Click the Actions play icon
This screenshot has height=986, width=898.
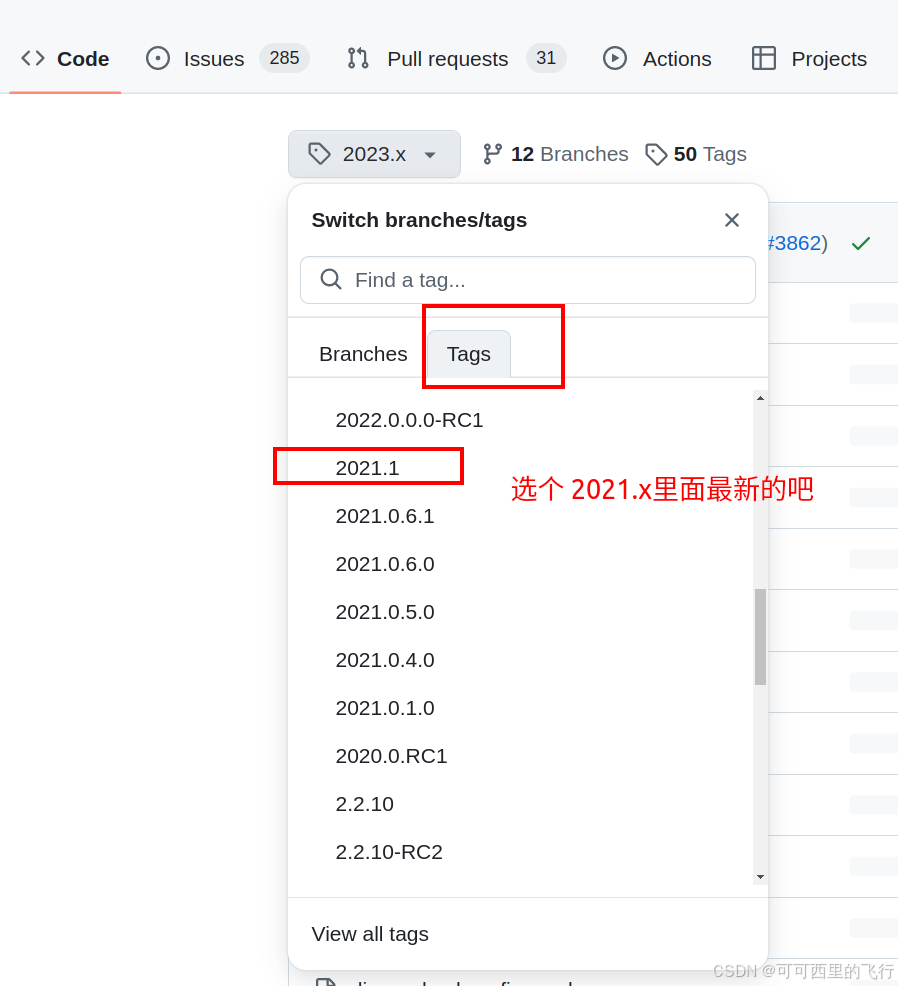[614, 58]
